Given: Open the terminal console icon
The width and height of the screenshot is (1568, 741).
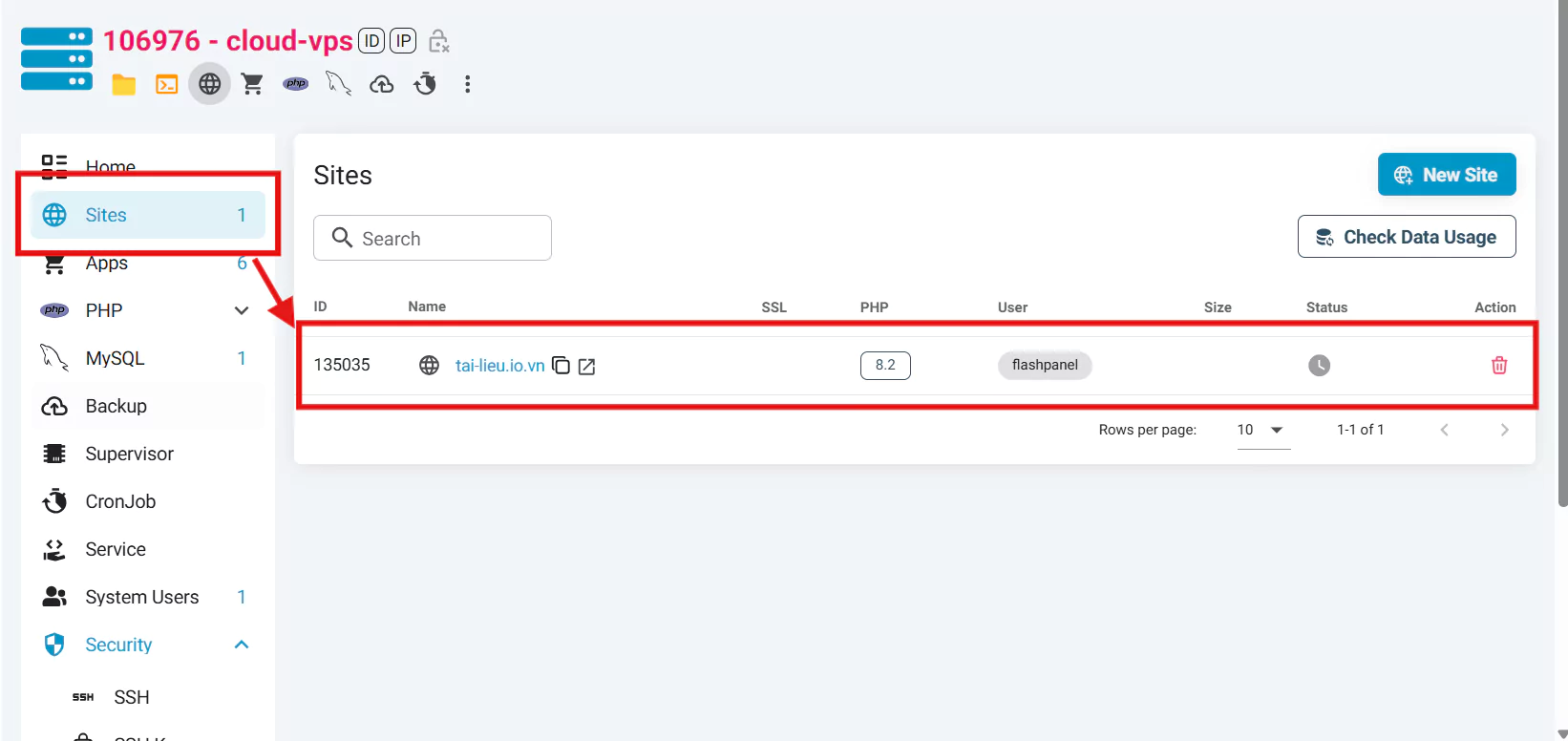Looking at the screenshot, I should pos(167,85).
